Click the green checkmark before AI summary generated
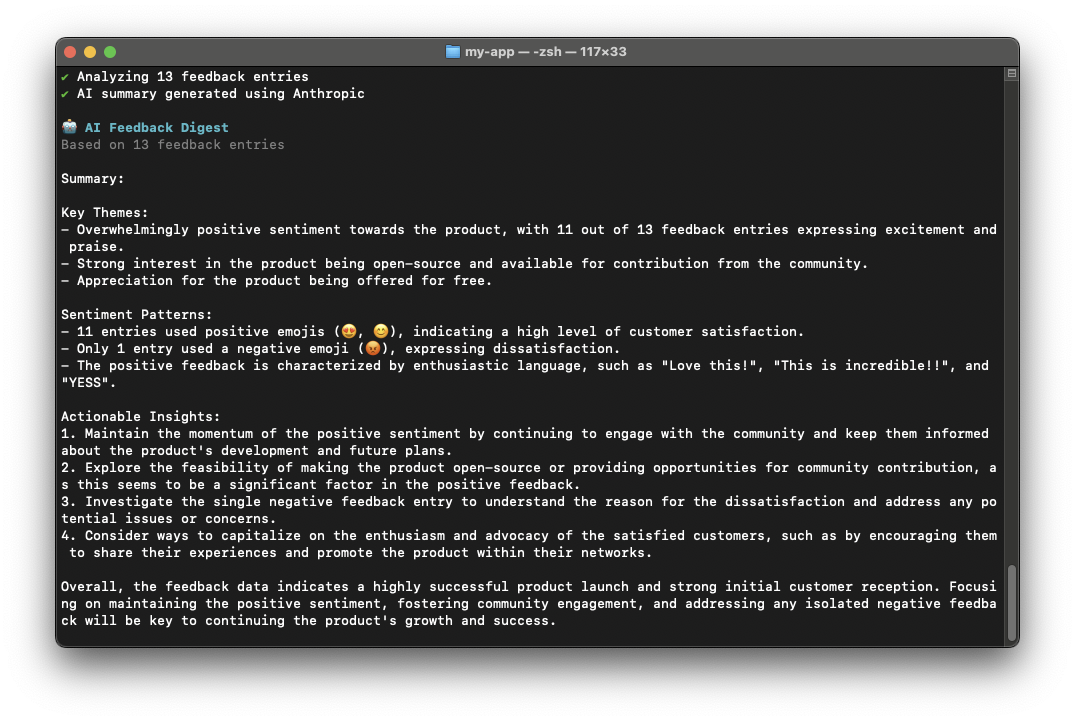 (65, 94)
